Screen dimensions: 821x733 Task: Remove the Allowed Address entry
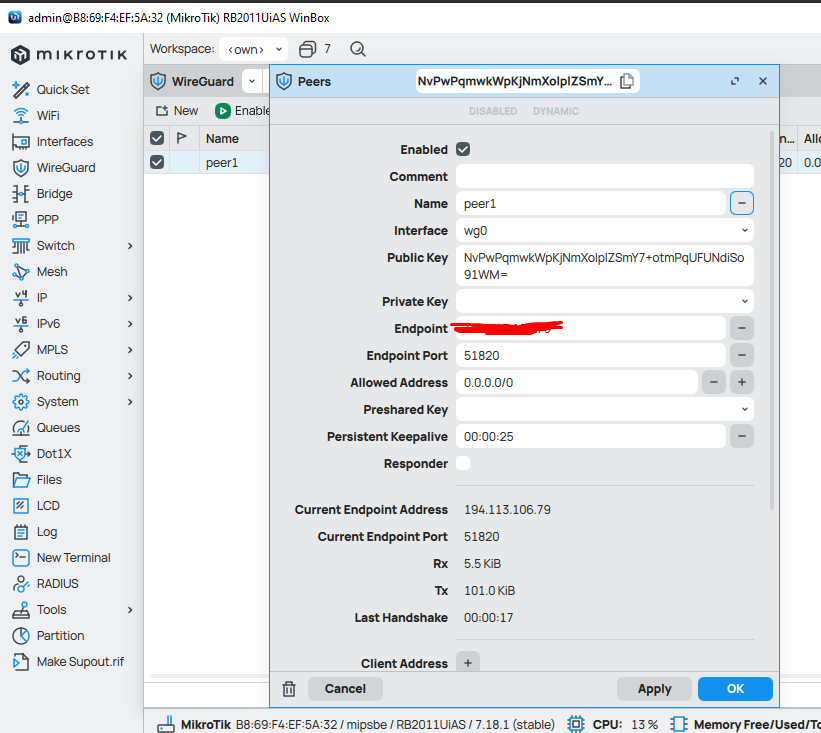tap(714, 382)
